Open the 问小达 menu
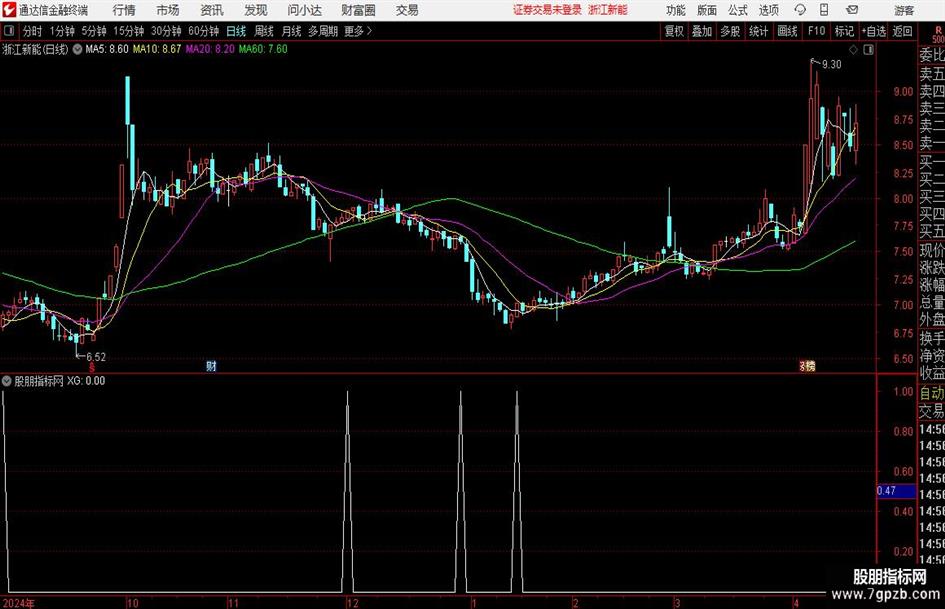The image size is (945, 609). (x=304, y=10)
